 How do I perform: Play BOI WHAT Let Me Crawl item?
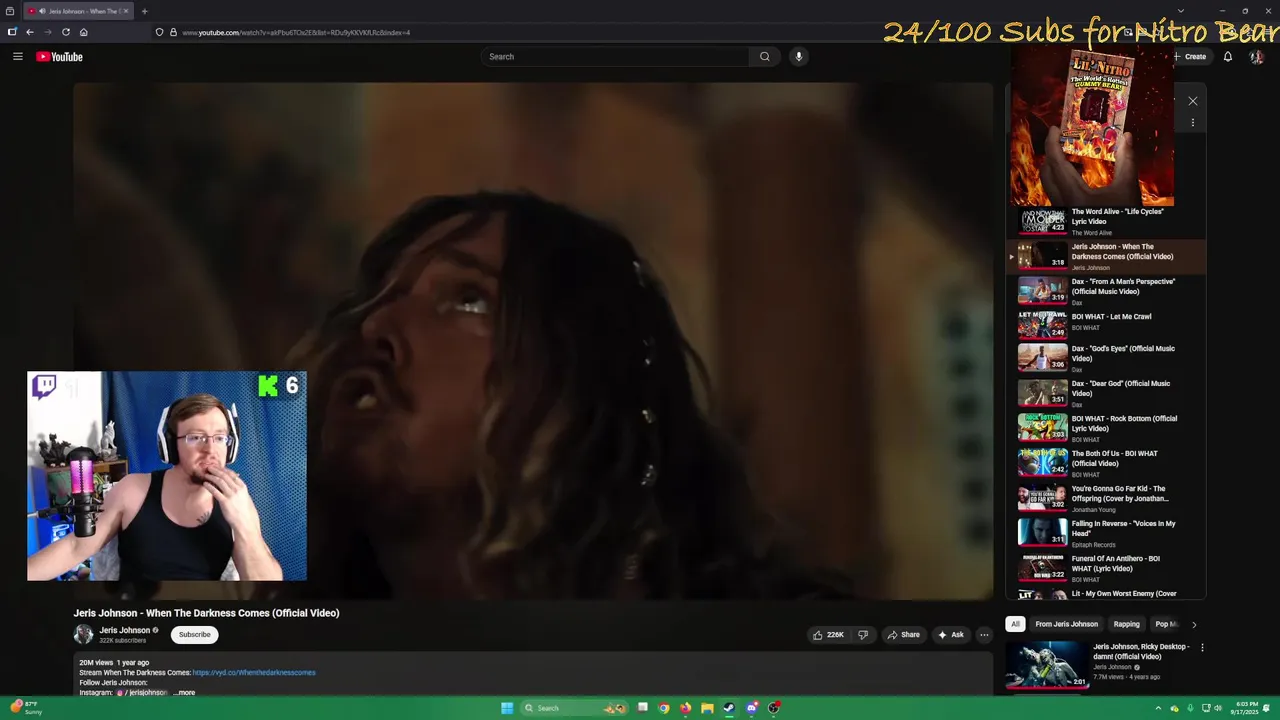(x=1106, y=324)
